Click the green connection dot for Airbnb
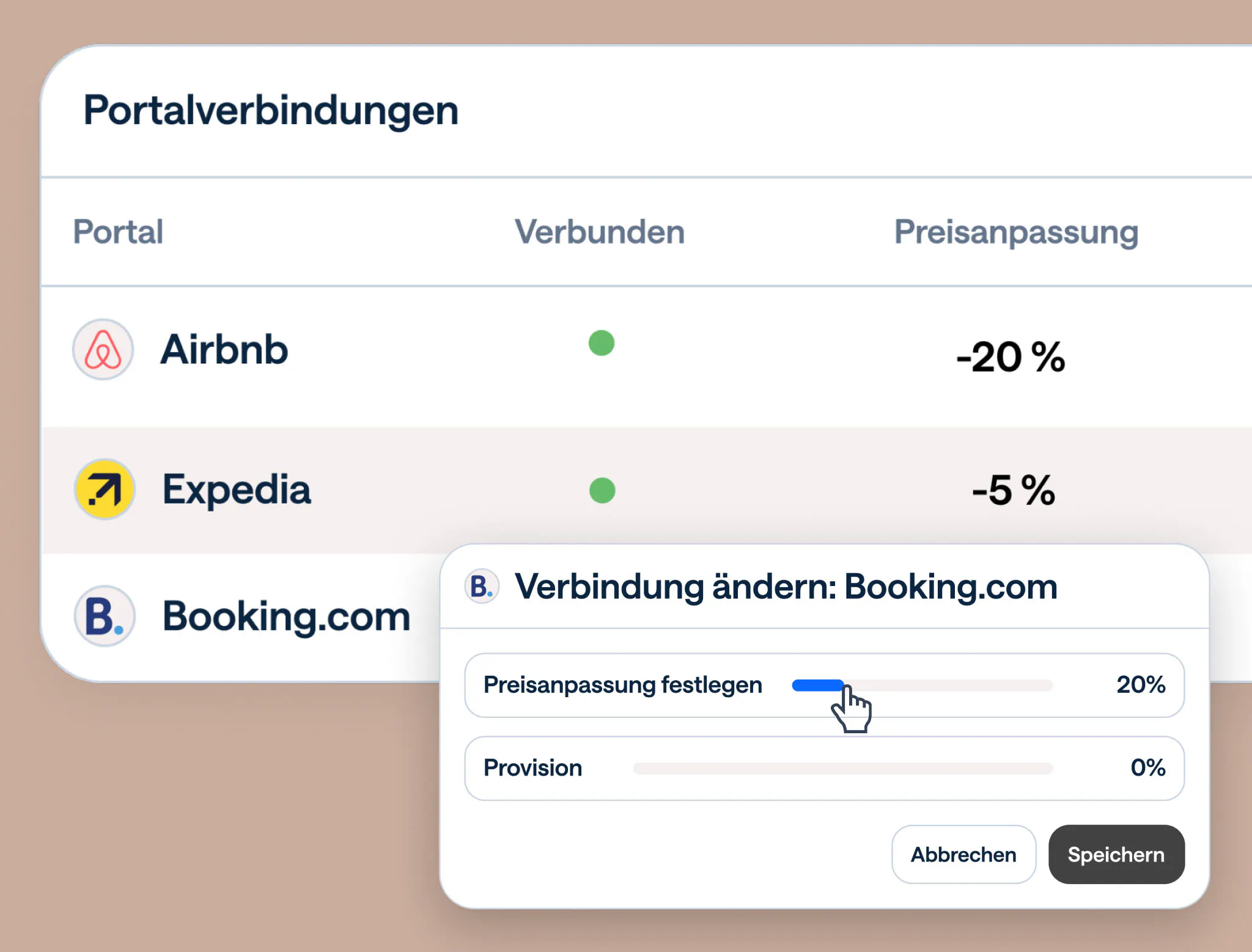 point(601,345)
